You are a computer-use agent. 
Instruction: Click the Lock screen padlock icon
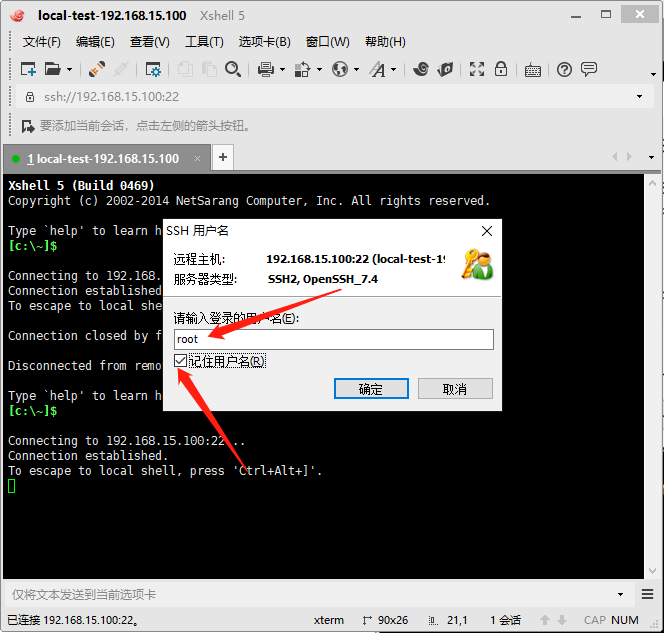(501, 69)
